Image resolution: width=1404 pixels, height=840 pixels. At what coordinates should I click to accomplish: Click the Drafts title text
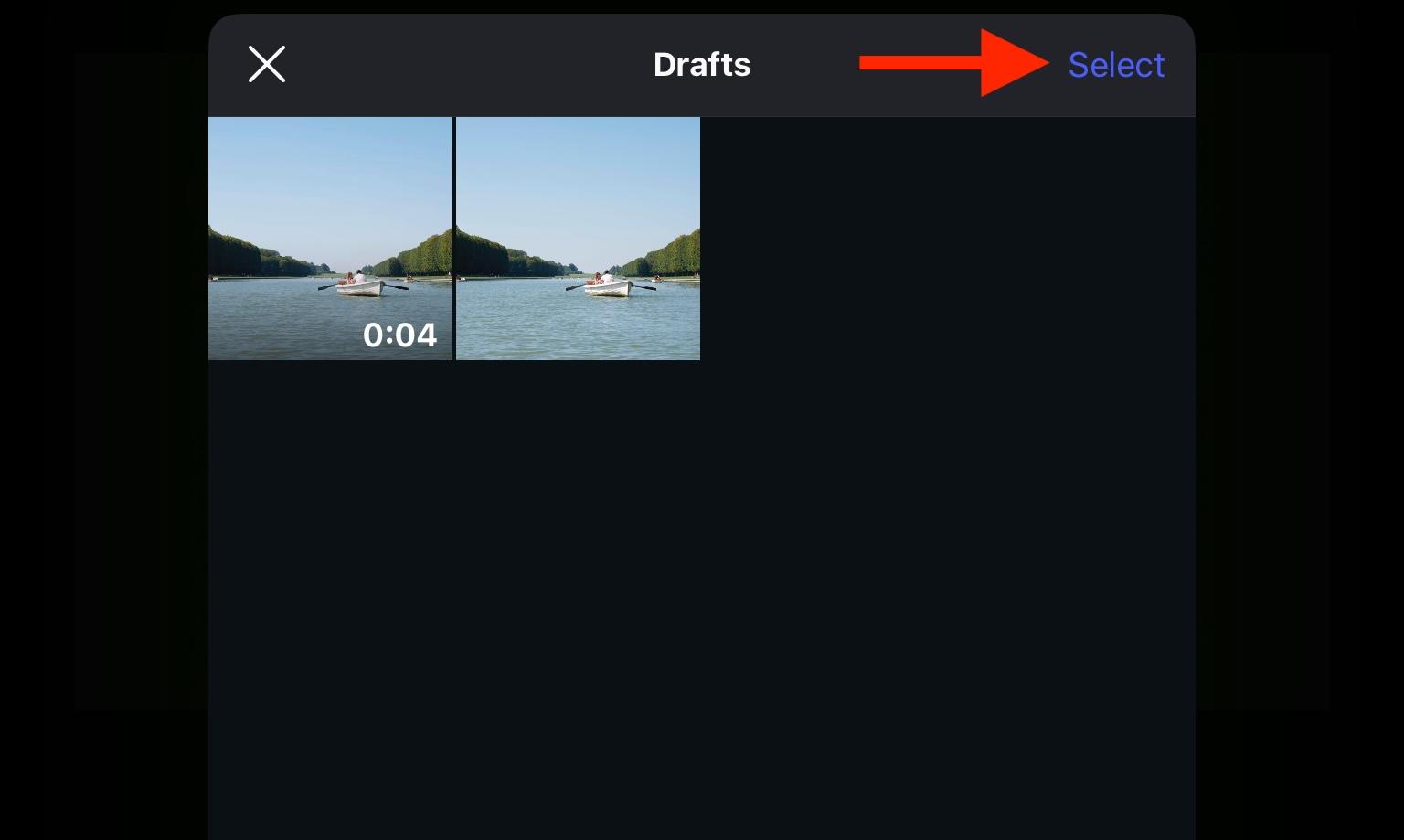[x=702, y=64]
